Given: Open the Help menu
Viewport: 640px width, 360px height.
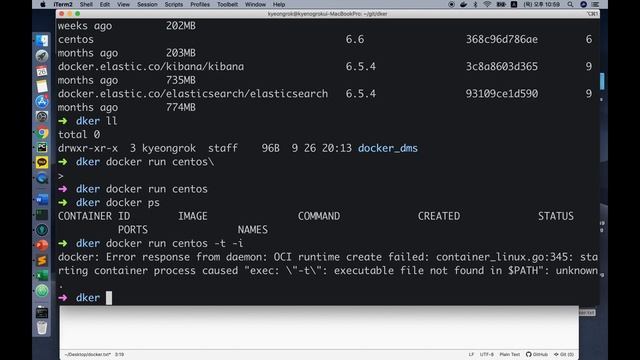Looking at the screenshot, I should click(279, 4).
